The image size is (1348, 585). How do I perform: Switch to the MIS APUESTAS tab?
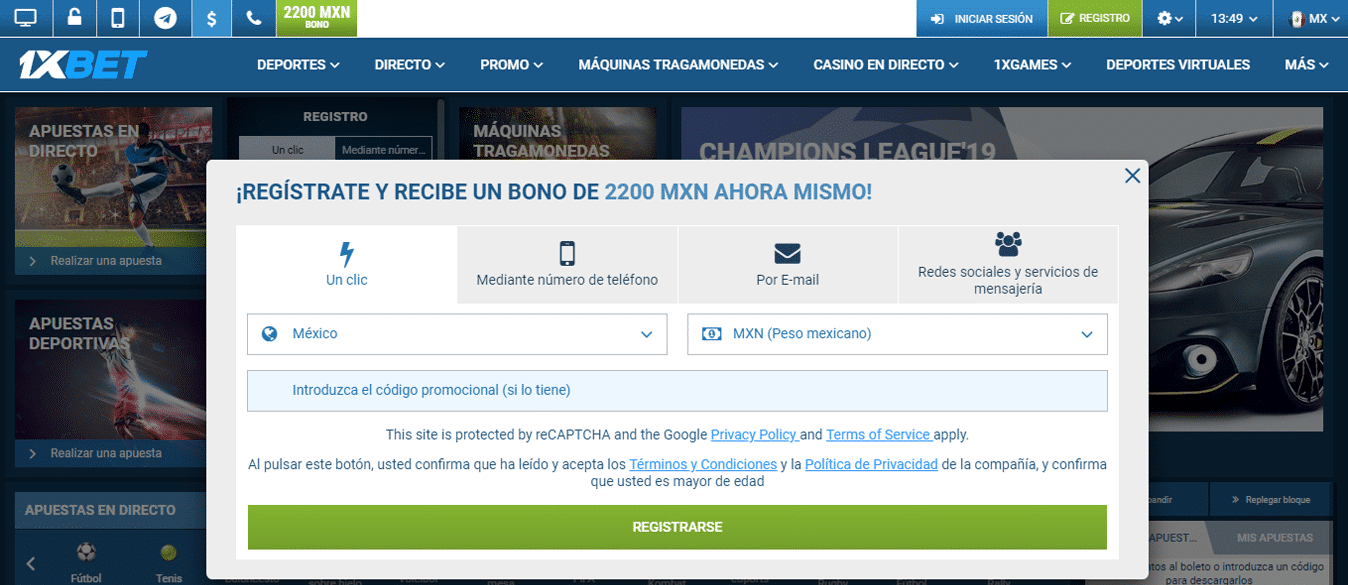tap(1273, 538)
